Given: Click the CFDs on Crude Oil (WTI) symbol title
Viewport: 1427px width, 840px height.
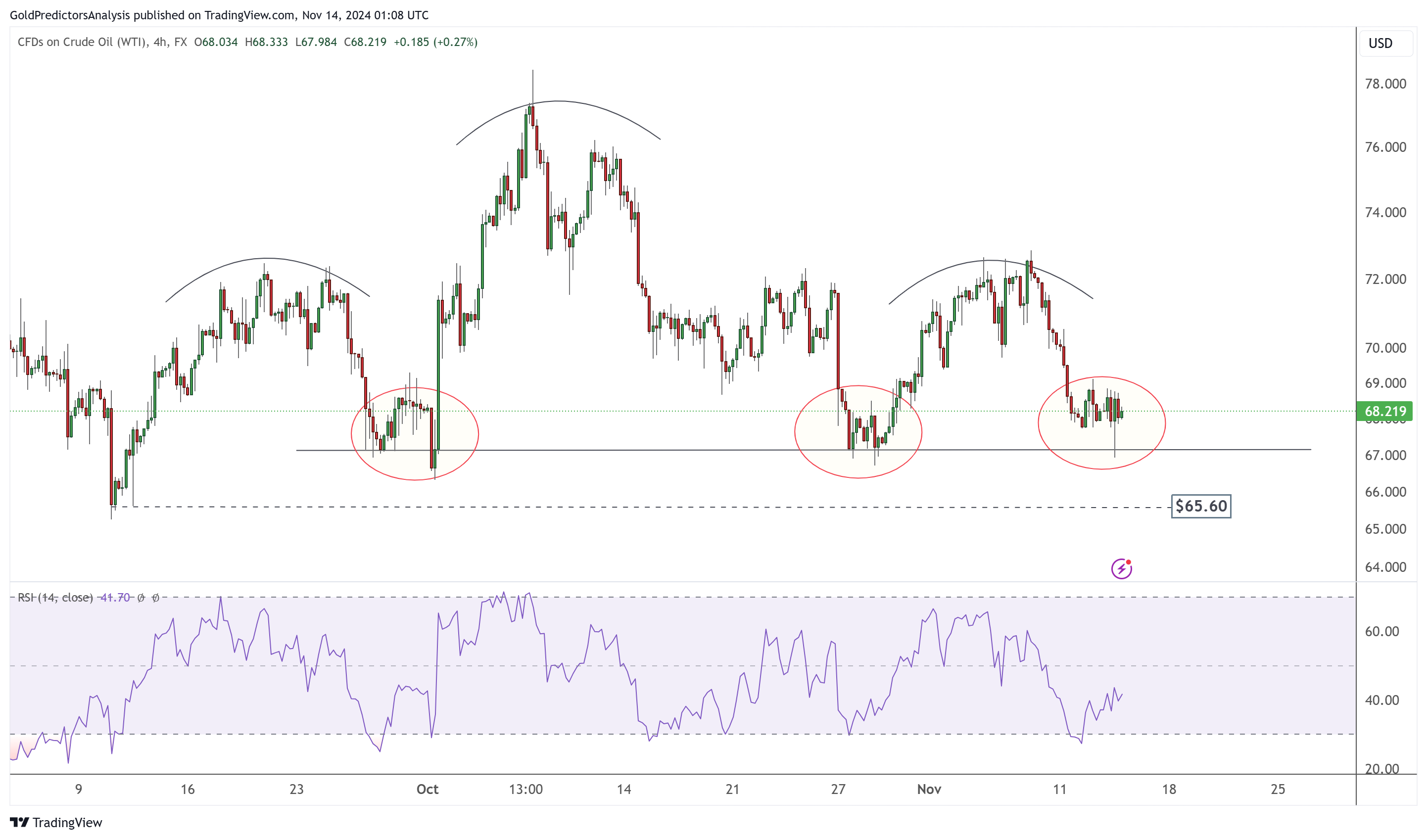Looking at the screenshot, I should click(x=82, y=42).
